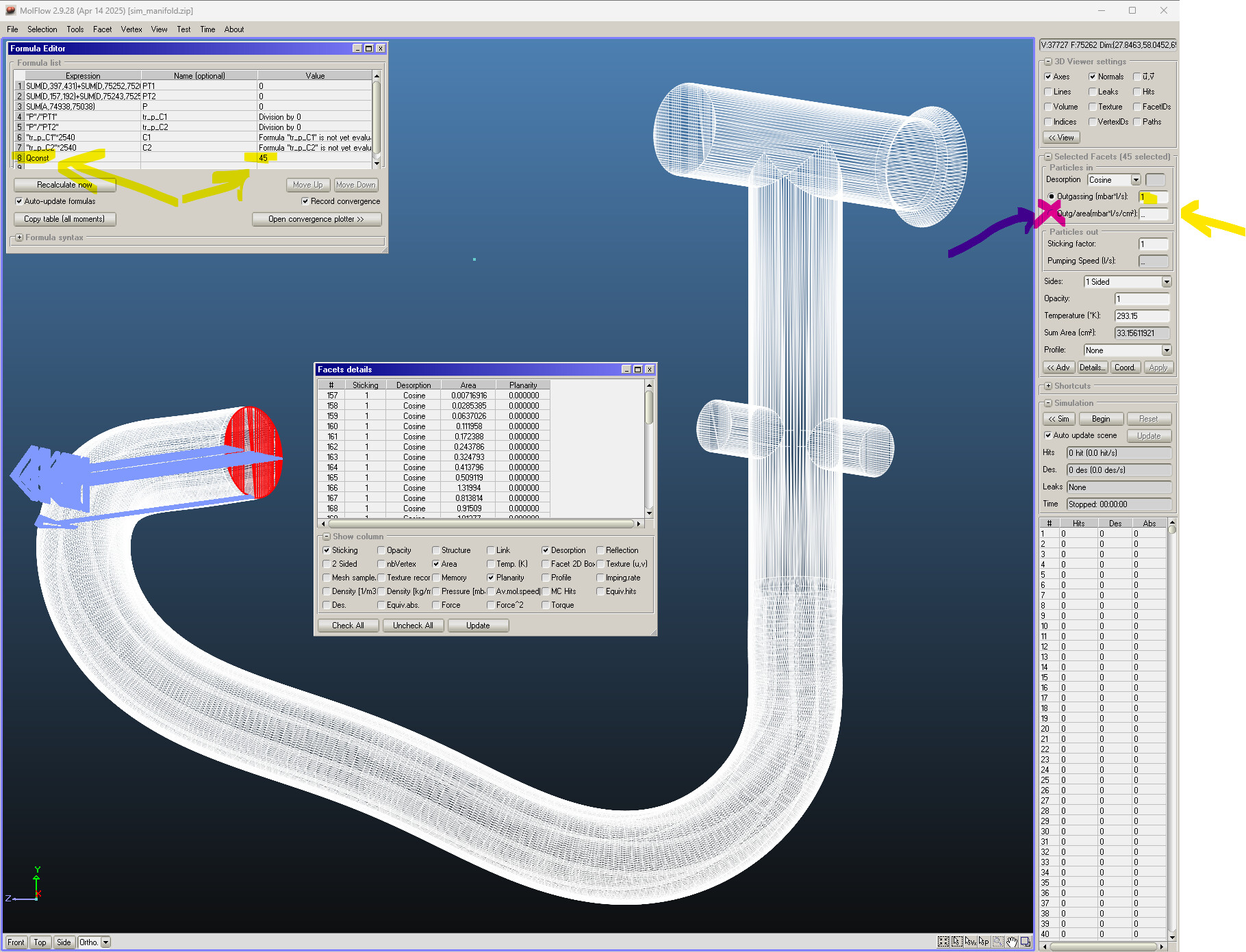Enable the FacetIDs checkbox
The width and height of the screenshot is (1246, 952).
pos(1137,107)
